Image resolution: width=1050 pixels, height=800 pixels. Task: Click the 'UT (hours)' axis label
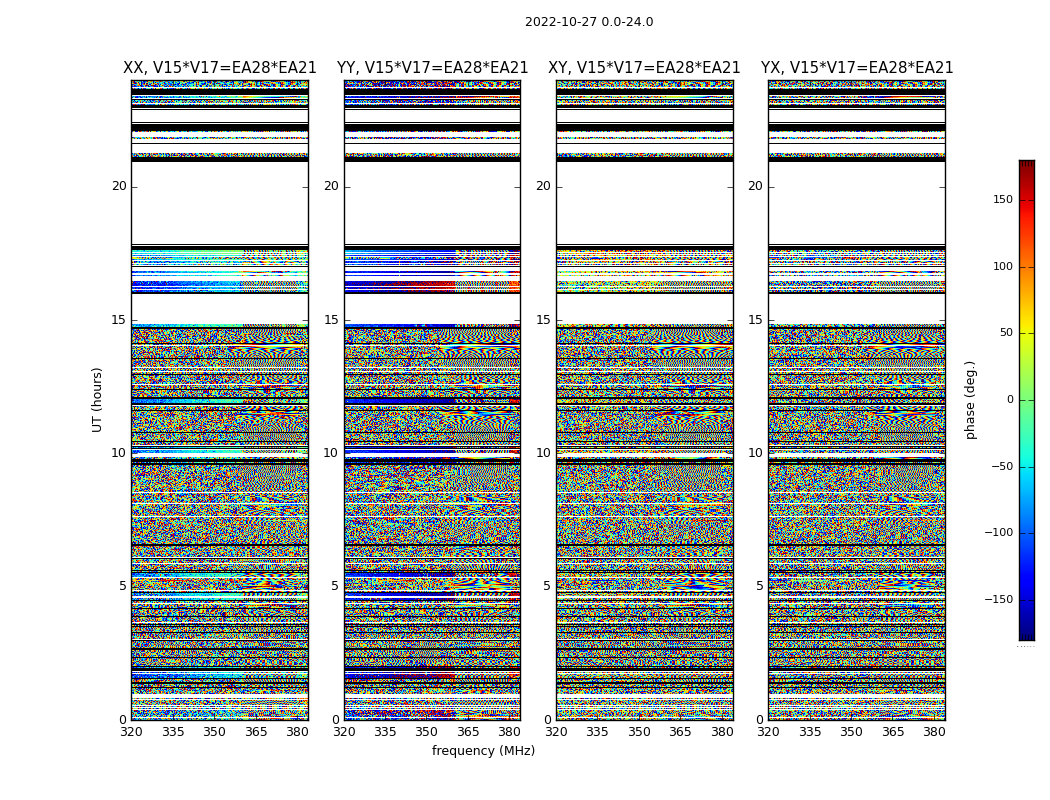tap(97, 400)
